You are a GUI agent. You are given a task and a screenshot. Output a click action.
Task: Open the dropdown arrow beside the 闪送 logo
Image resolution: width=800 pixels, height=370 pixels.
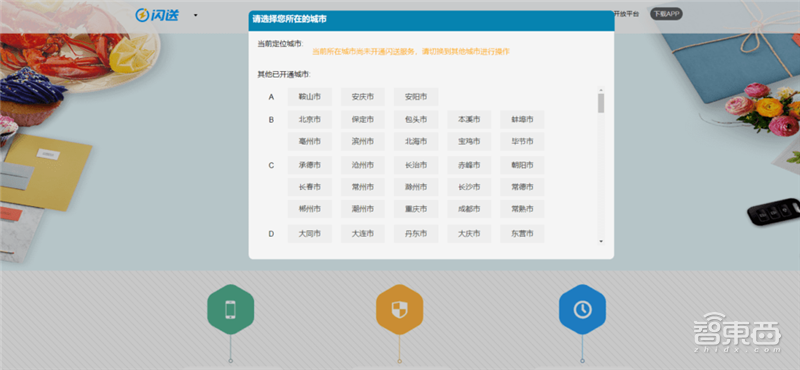coord(195,15)
